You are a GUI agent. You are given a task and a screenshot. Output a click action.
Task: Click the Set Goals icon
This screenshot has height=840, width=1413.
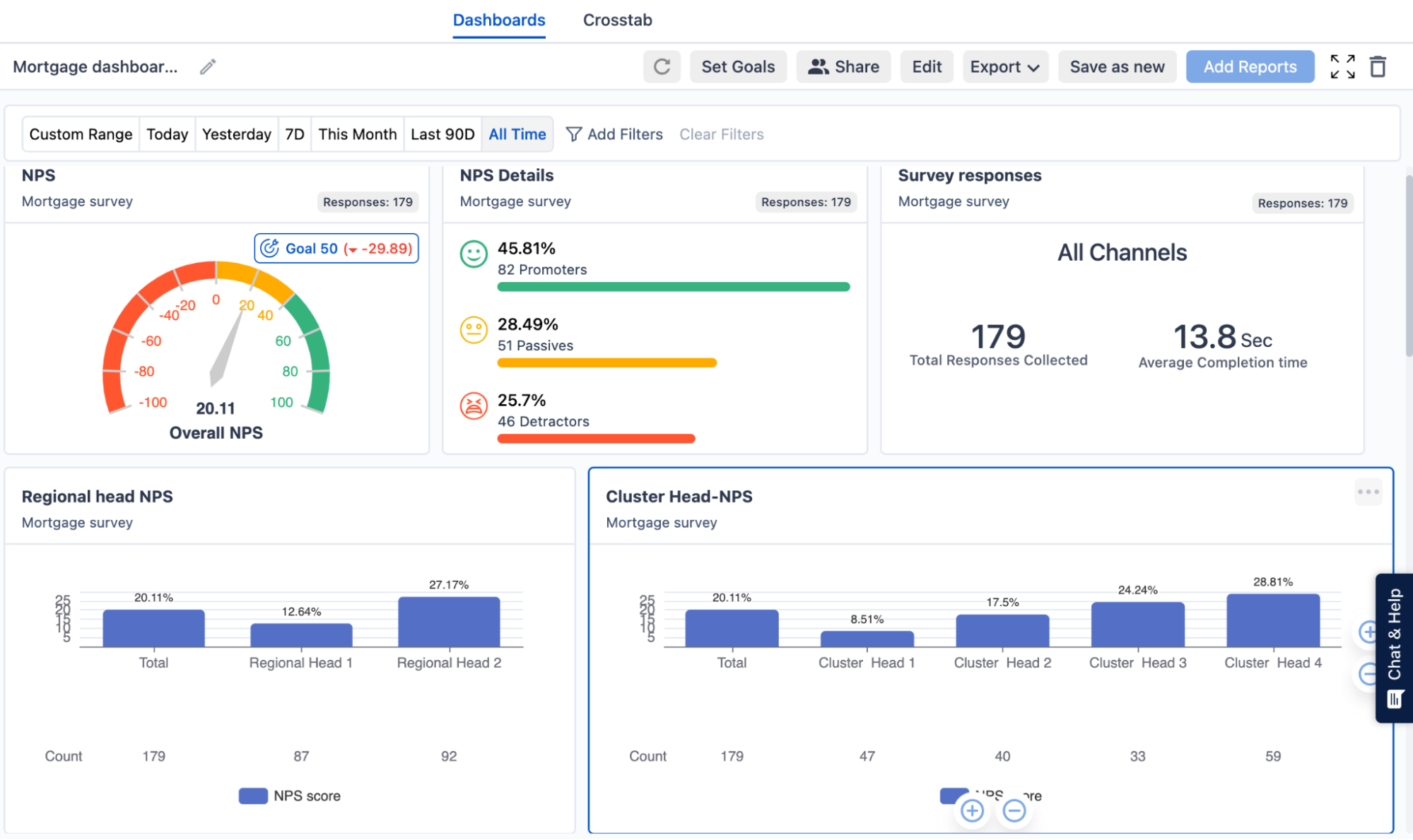(x=738, y=67)
